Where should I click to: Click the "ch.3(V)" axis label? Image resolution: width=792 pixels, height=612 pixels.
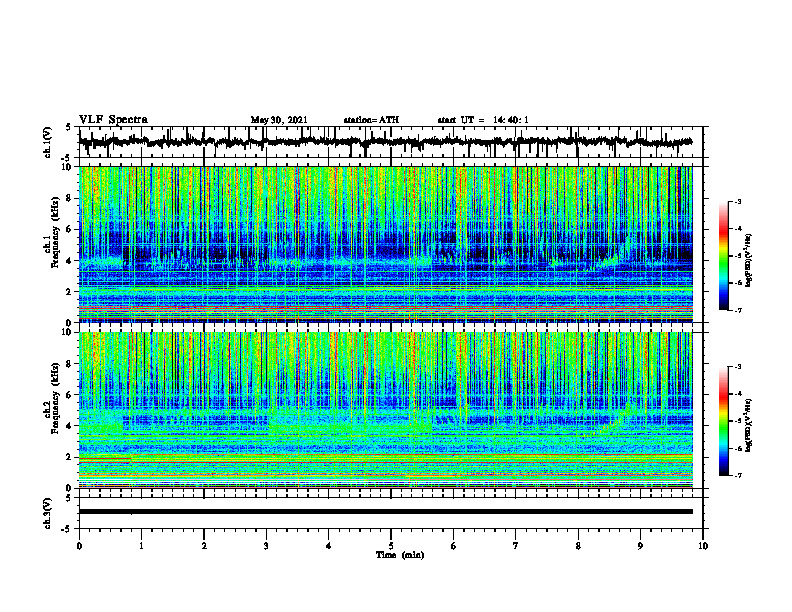pyautogui.click(x=48, y=514)
